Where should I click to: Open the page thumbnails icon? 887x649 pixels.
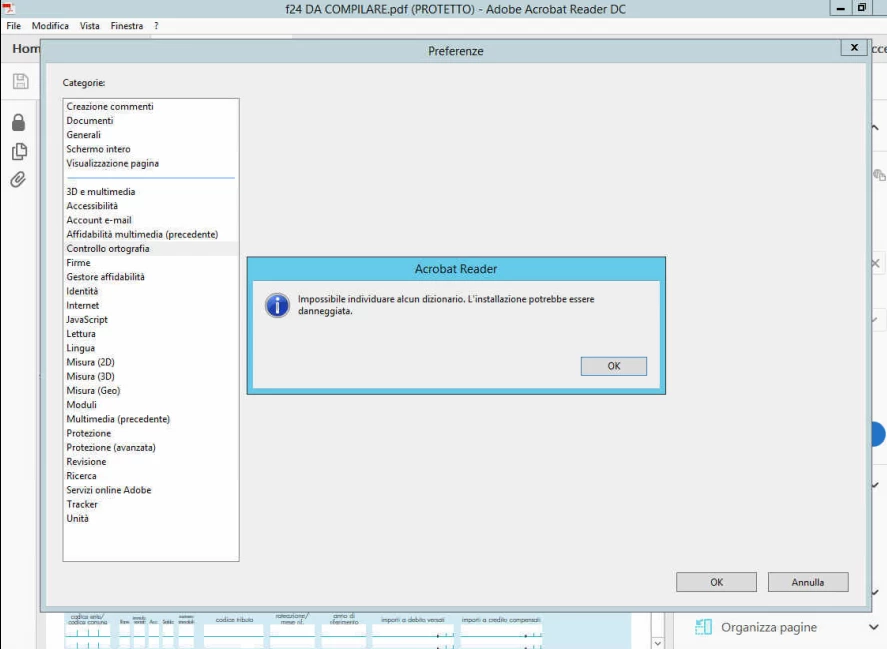[19, 151]
